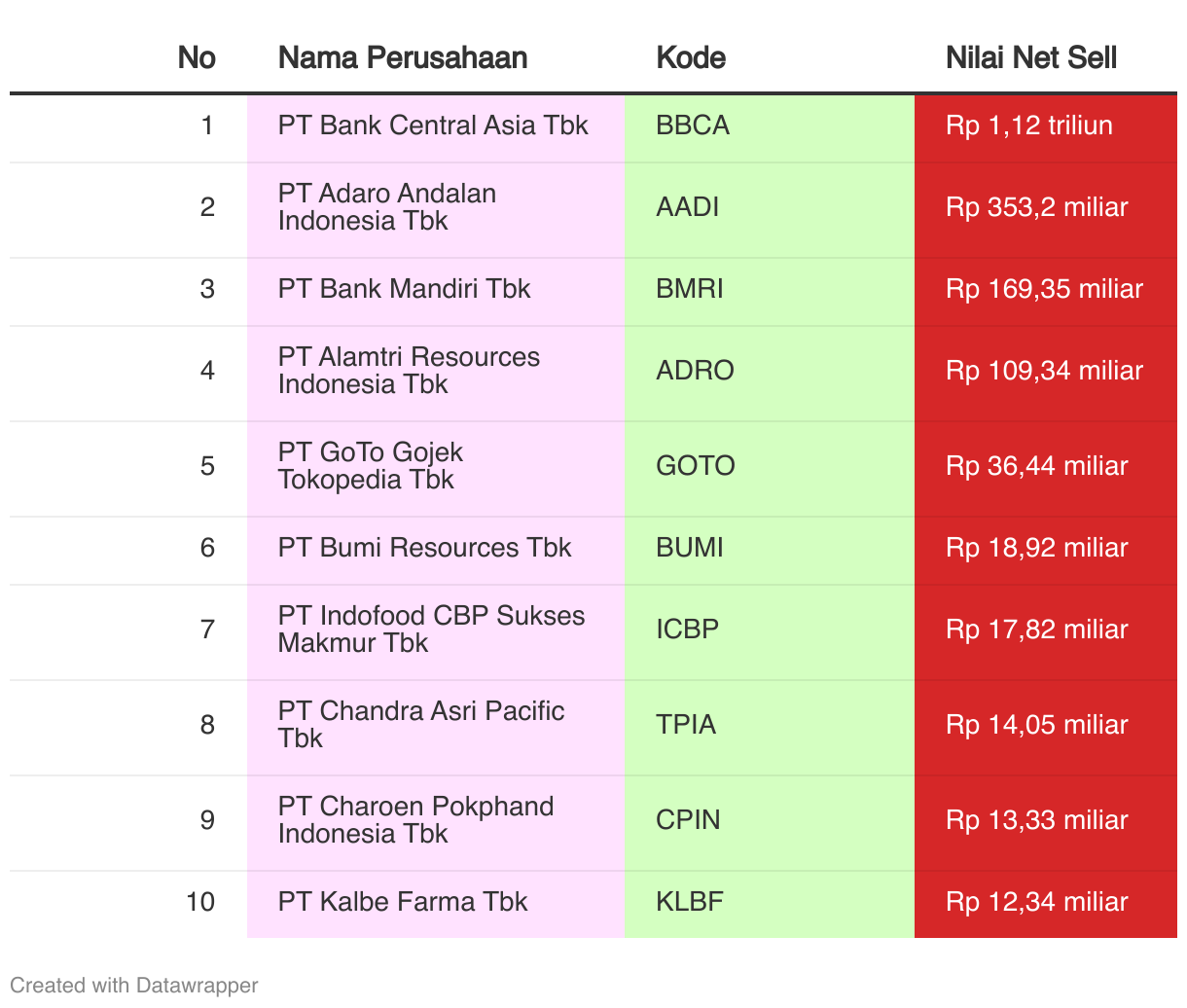Click the BUMI stock code cell
Screen dimensions: 1187x1008
pos(690,548)
